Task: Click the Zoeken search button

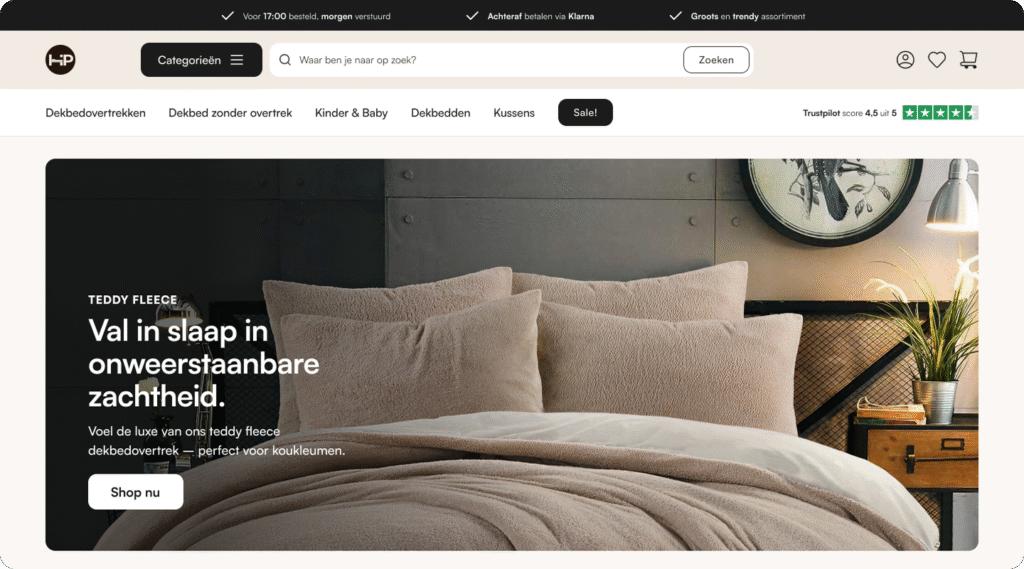Action: [716, 59]
